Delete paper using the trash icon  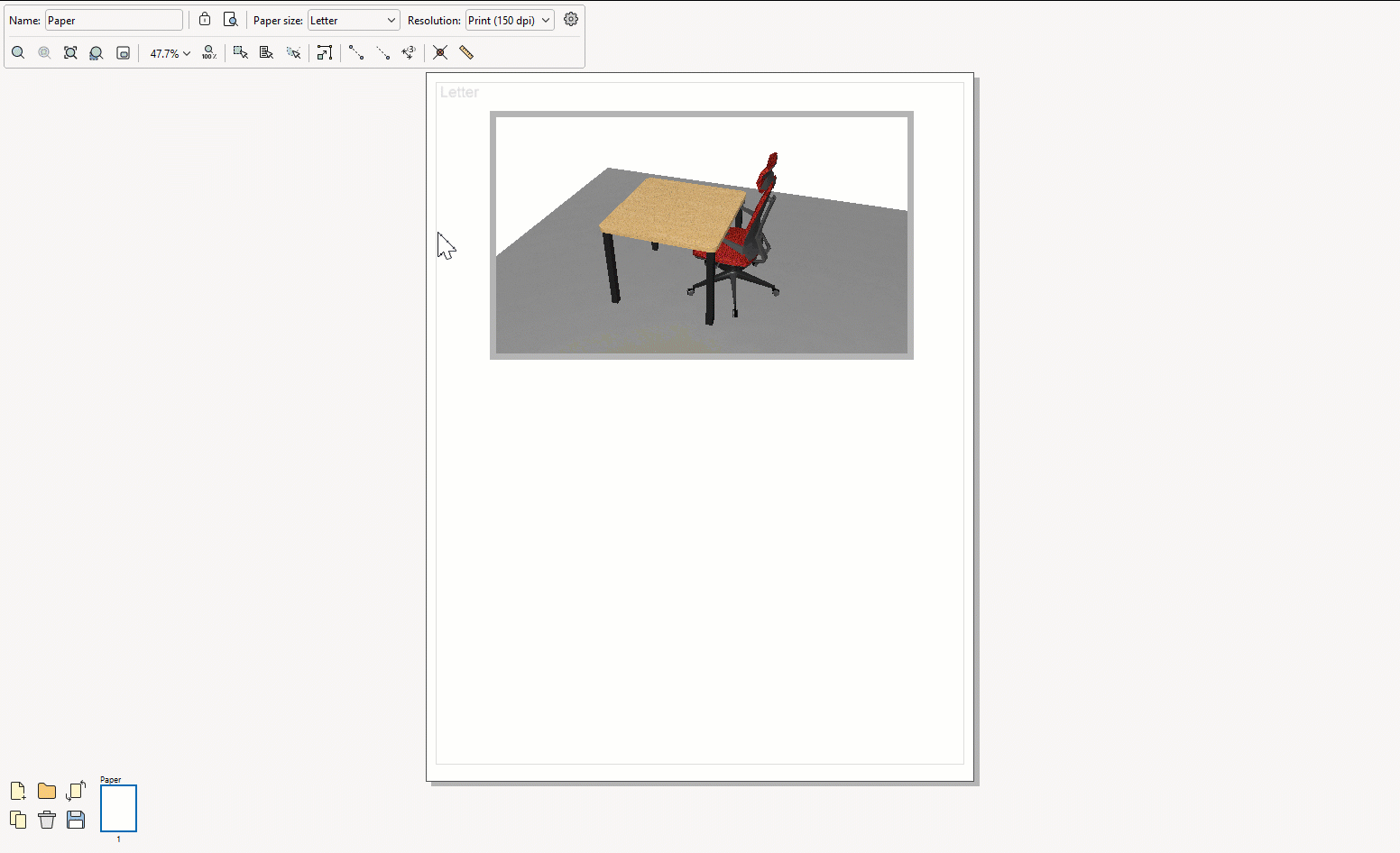pos(47,820)
